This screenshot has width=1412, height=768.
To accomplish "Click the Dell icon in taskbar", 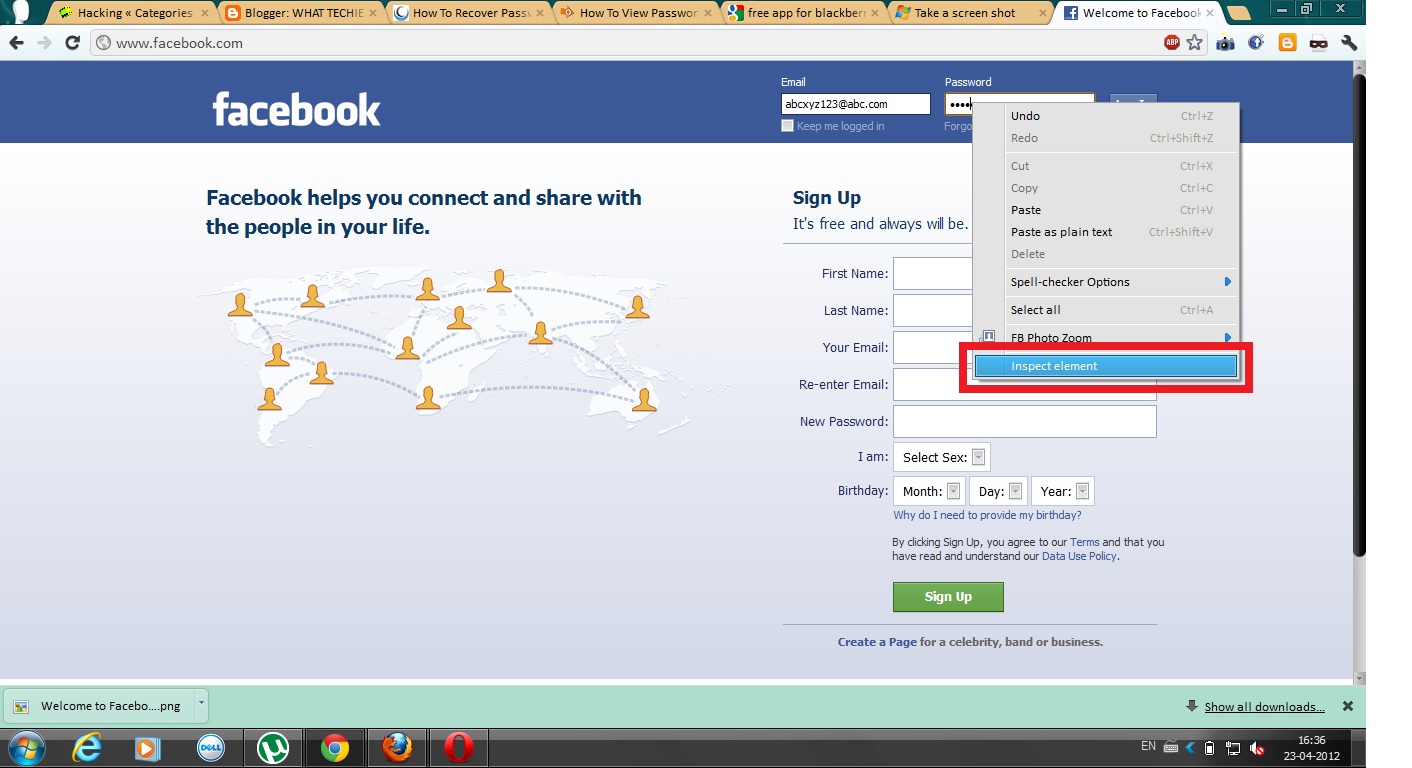I will click(x=210, y=747).
